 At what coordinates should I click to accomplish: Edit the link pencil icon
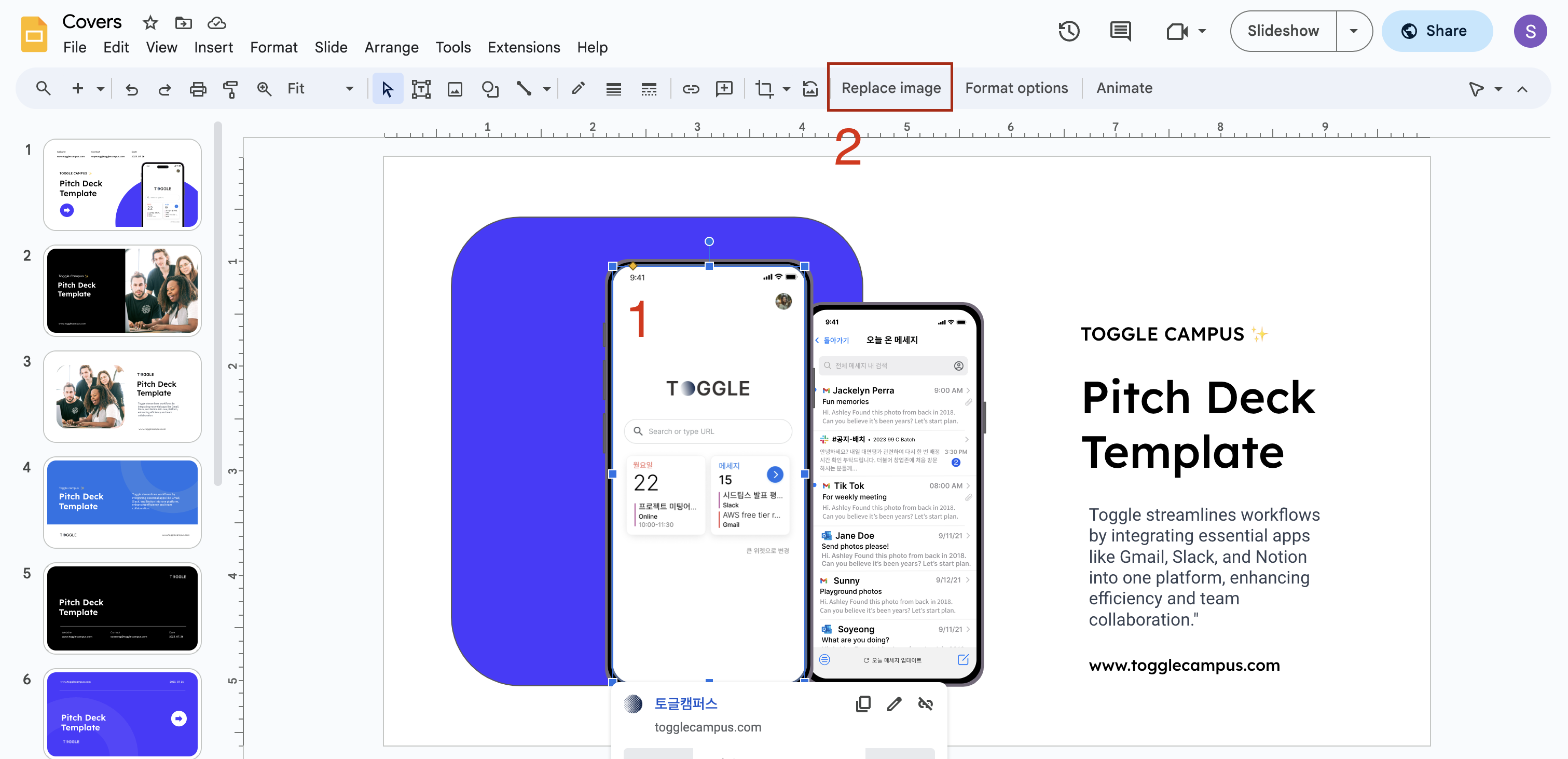click(x=894, y=703)
